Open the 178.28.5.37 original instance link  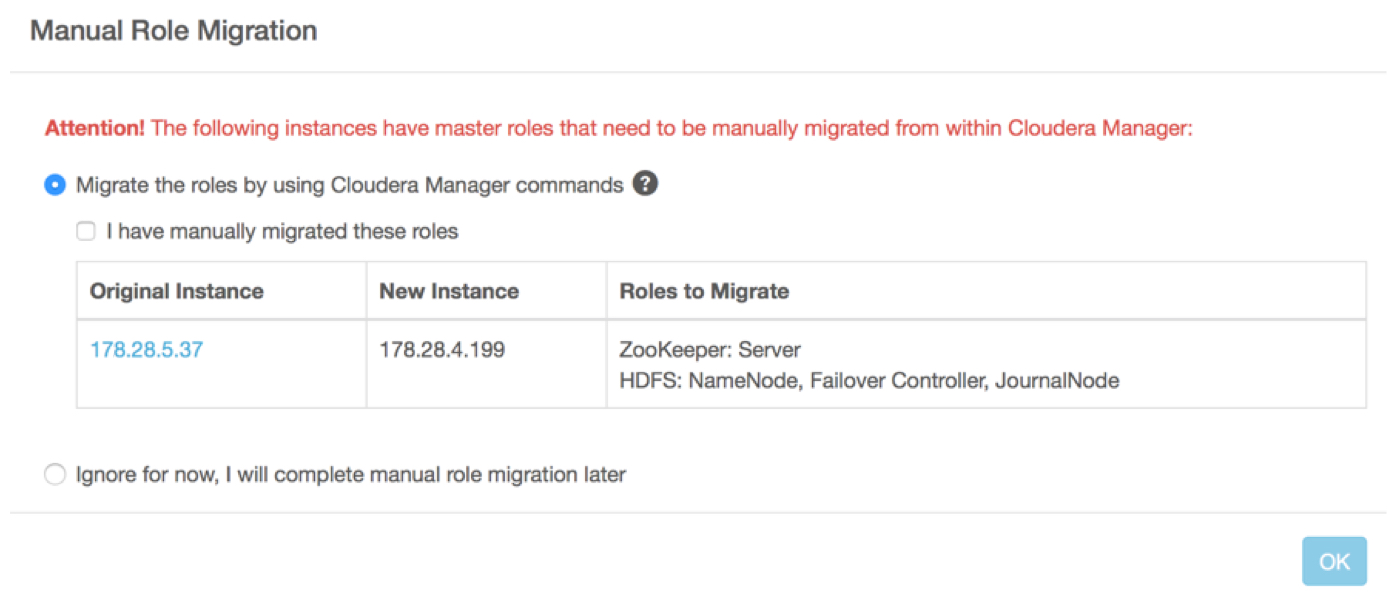coord(146,350)
